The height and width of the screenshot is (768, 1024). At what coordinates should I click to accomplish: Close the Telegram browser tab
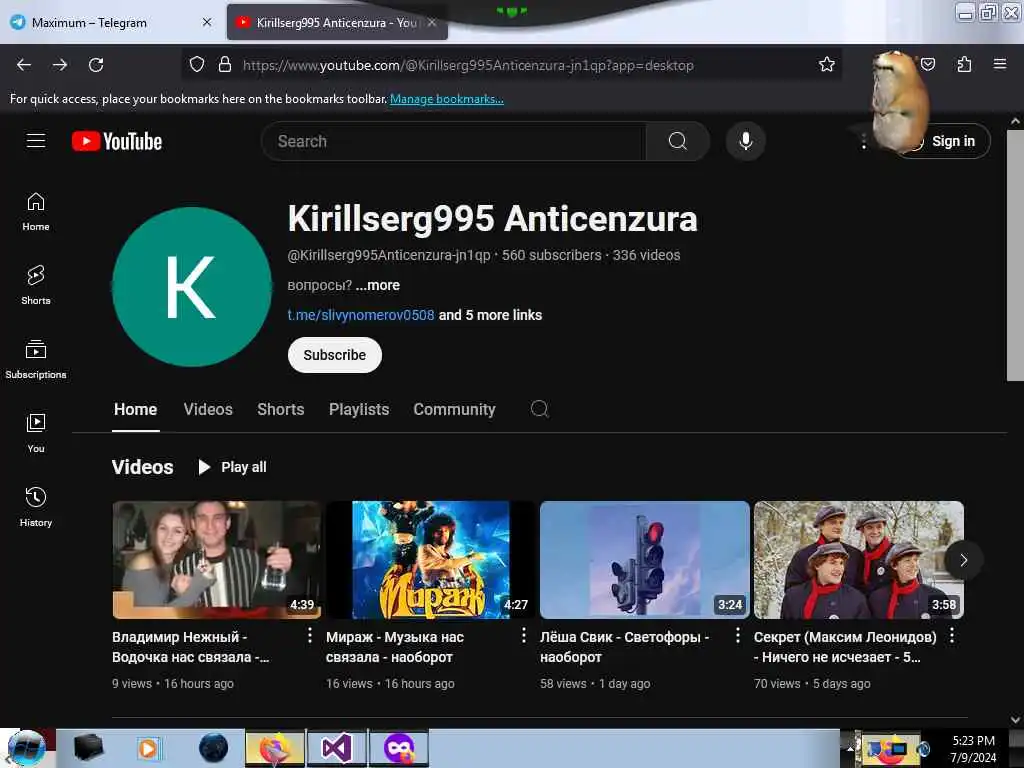[207, 22]
